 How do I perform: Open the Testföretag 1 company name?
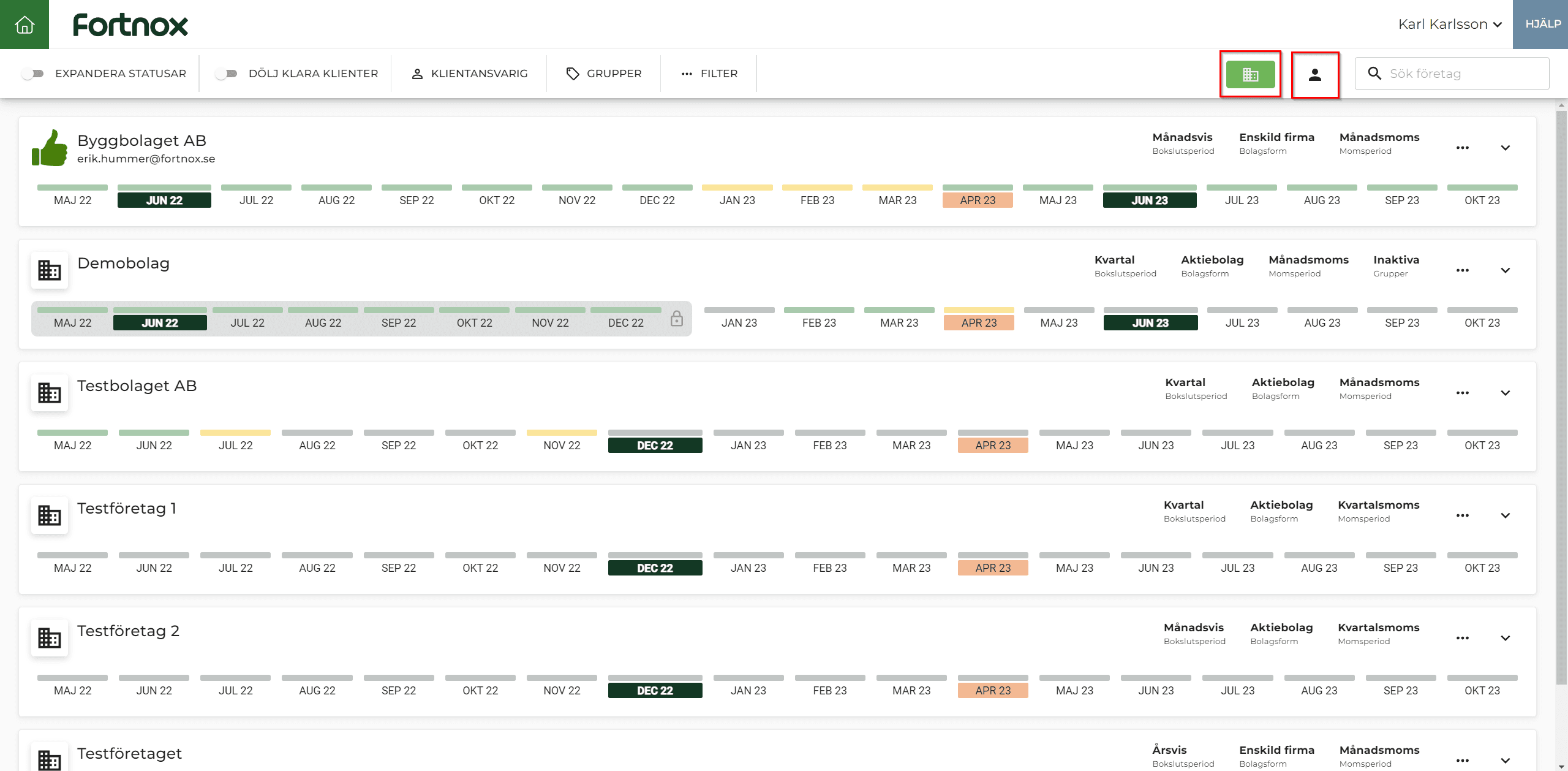pyautogui.click(x=127, y=508)
